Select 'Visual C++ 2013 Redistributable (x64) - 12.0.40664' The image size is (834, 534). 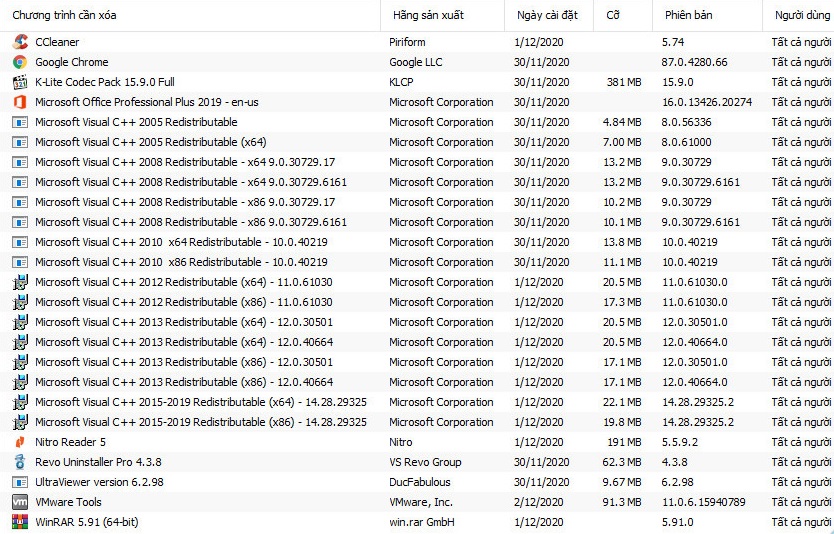coord(184,342)
